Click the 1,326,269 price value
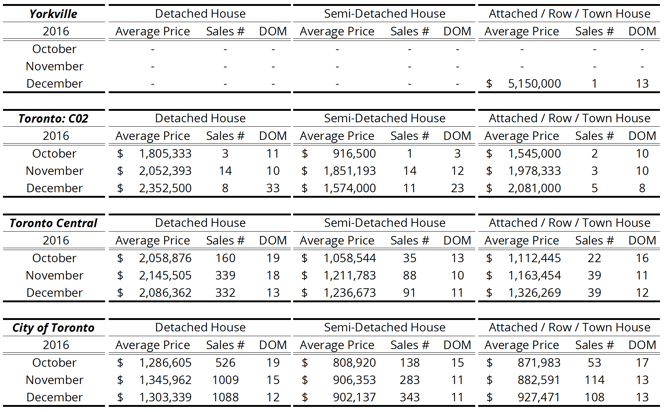 (x=534, y=293)
